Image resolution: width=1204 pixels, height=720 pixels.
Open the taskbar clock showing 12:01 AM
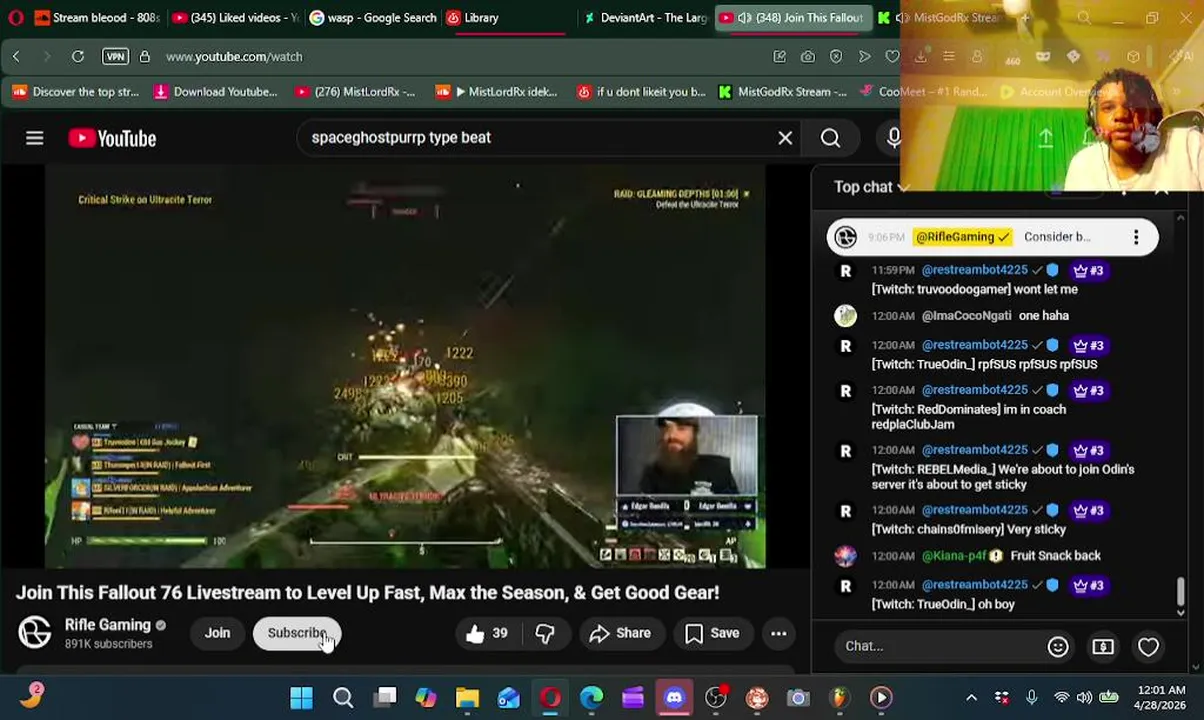pyautogui.click(x=1161, y=698)
